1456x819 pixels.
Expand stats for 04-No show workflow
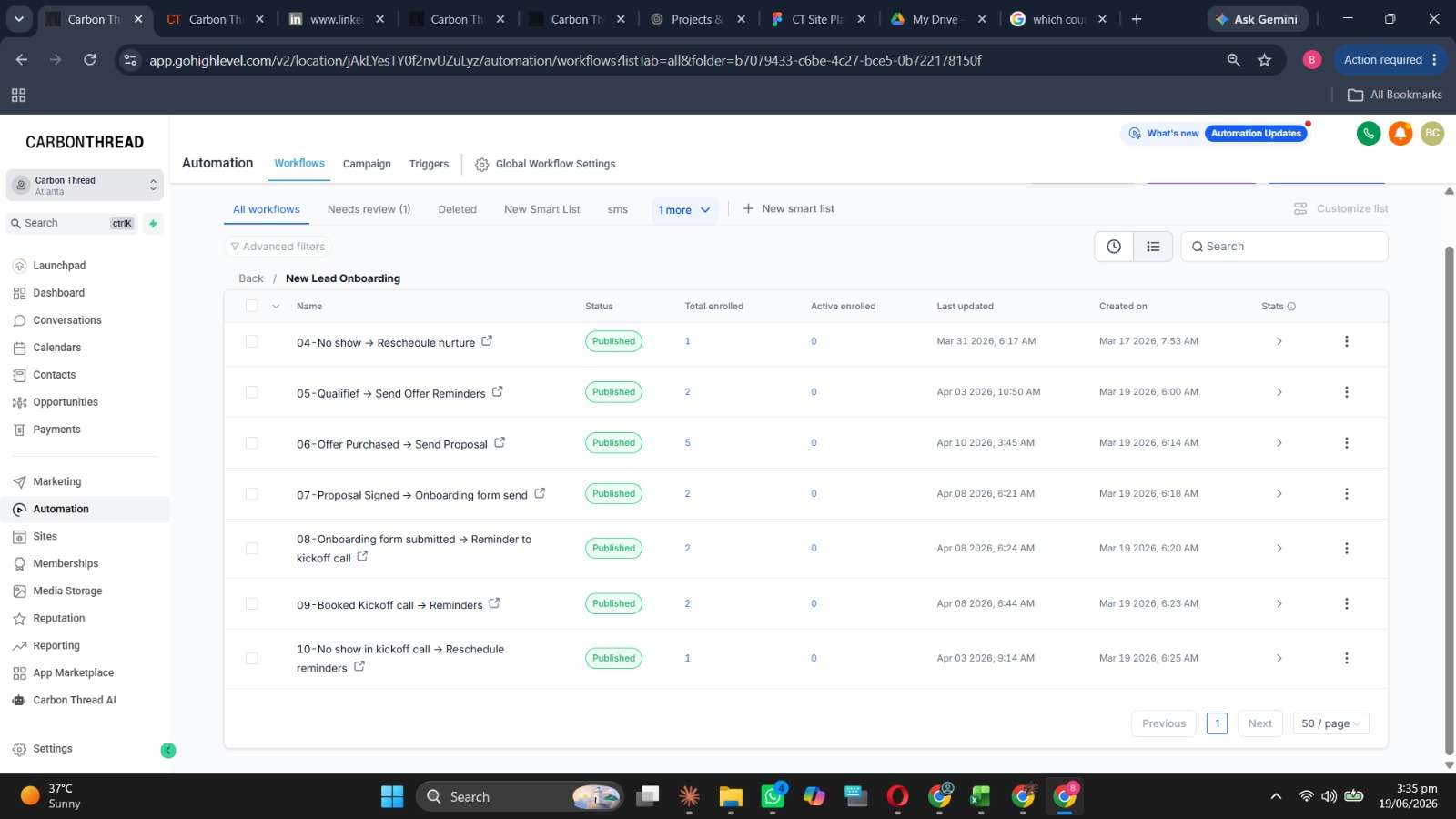click(x=1279, y=341)
